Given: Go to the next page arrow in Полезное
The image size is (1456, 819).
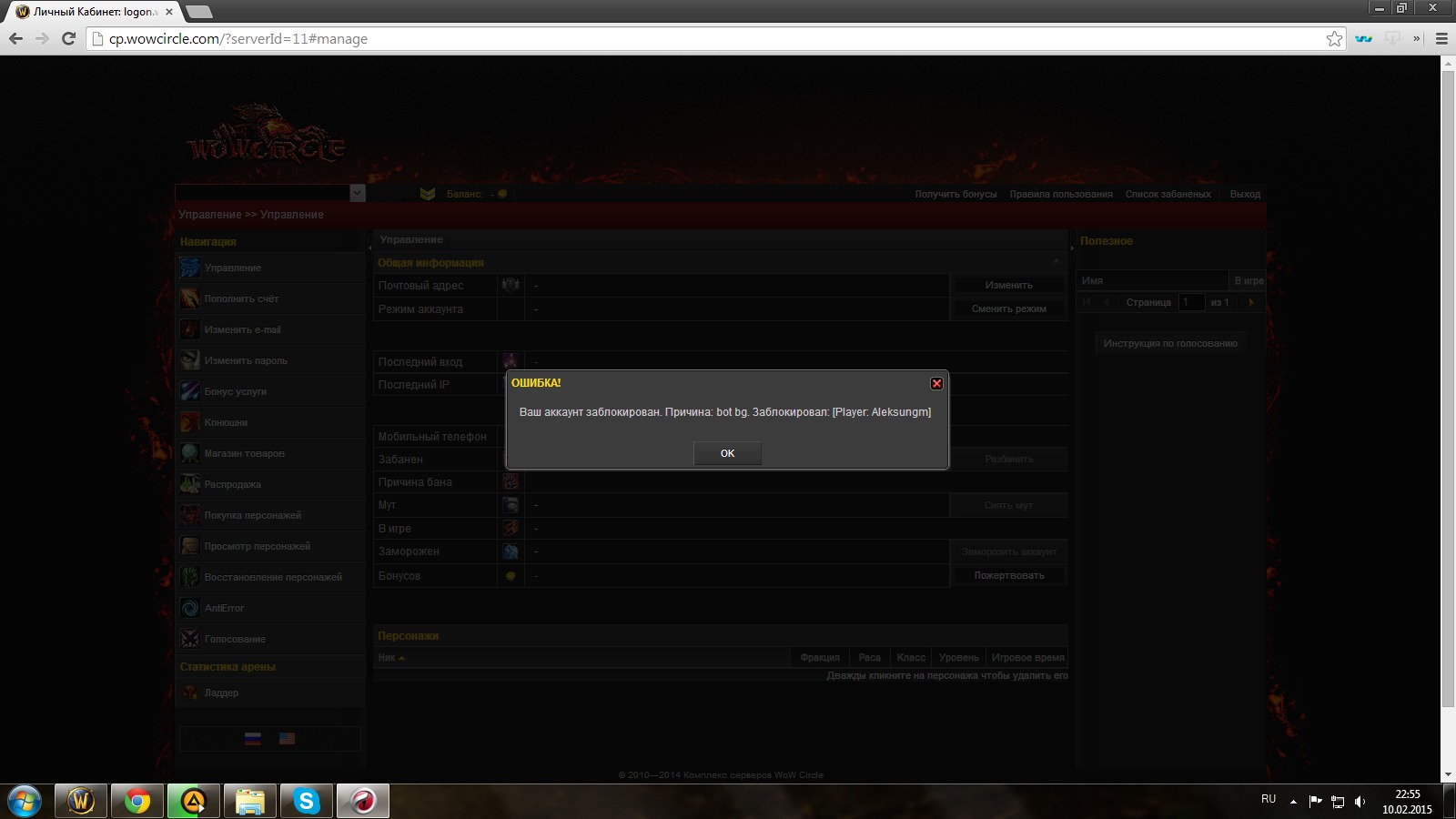Looking at the screenshot, I should pos(1251,302).
